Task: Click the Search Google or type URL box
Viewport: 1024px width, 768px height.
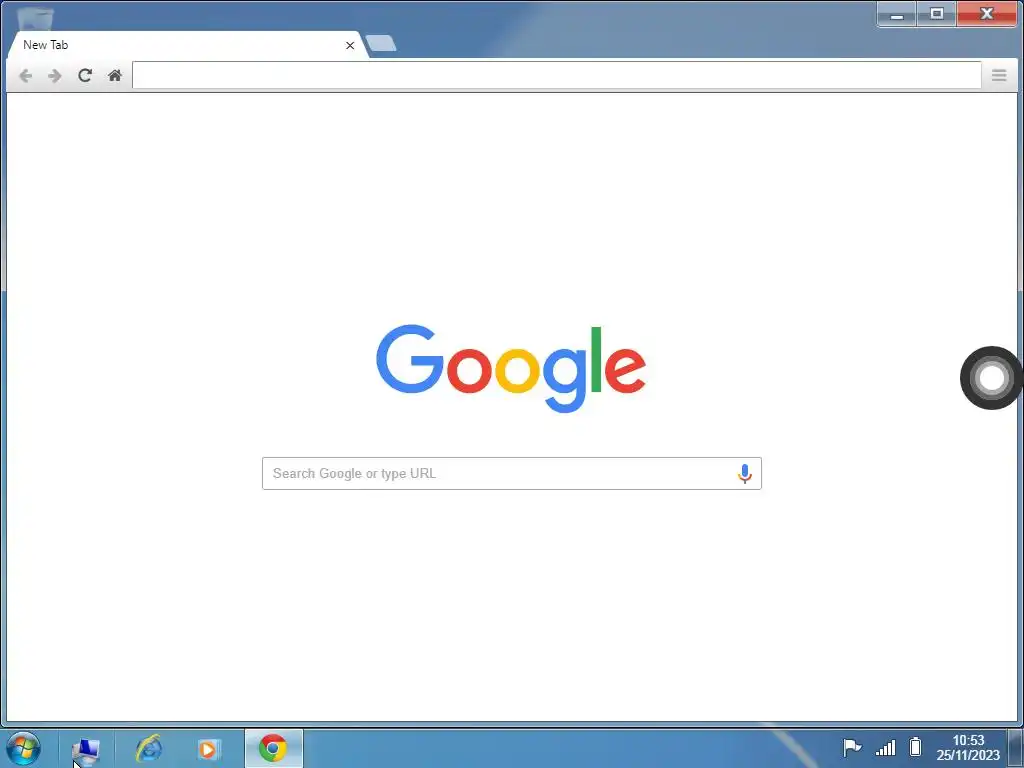Action: (x=511, y=473)
